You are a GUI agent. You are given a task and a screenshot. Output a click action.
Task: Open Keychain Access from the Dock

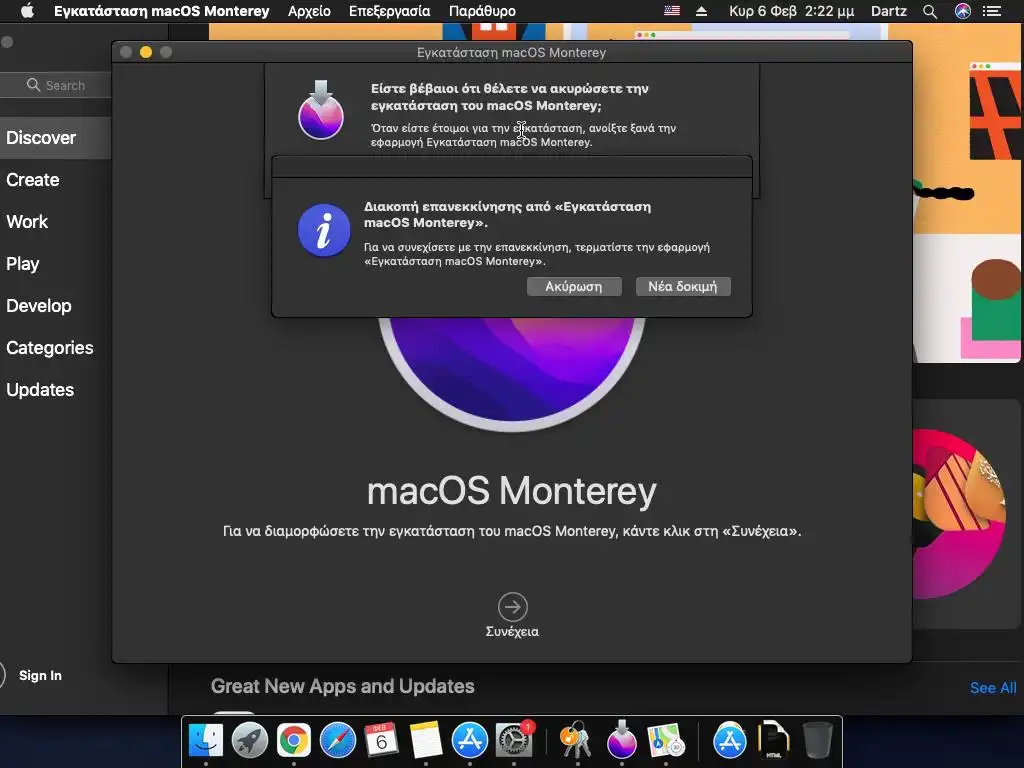576,741
